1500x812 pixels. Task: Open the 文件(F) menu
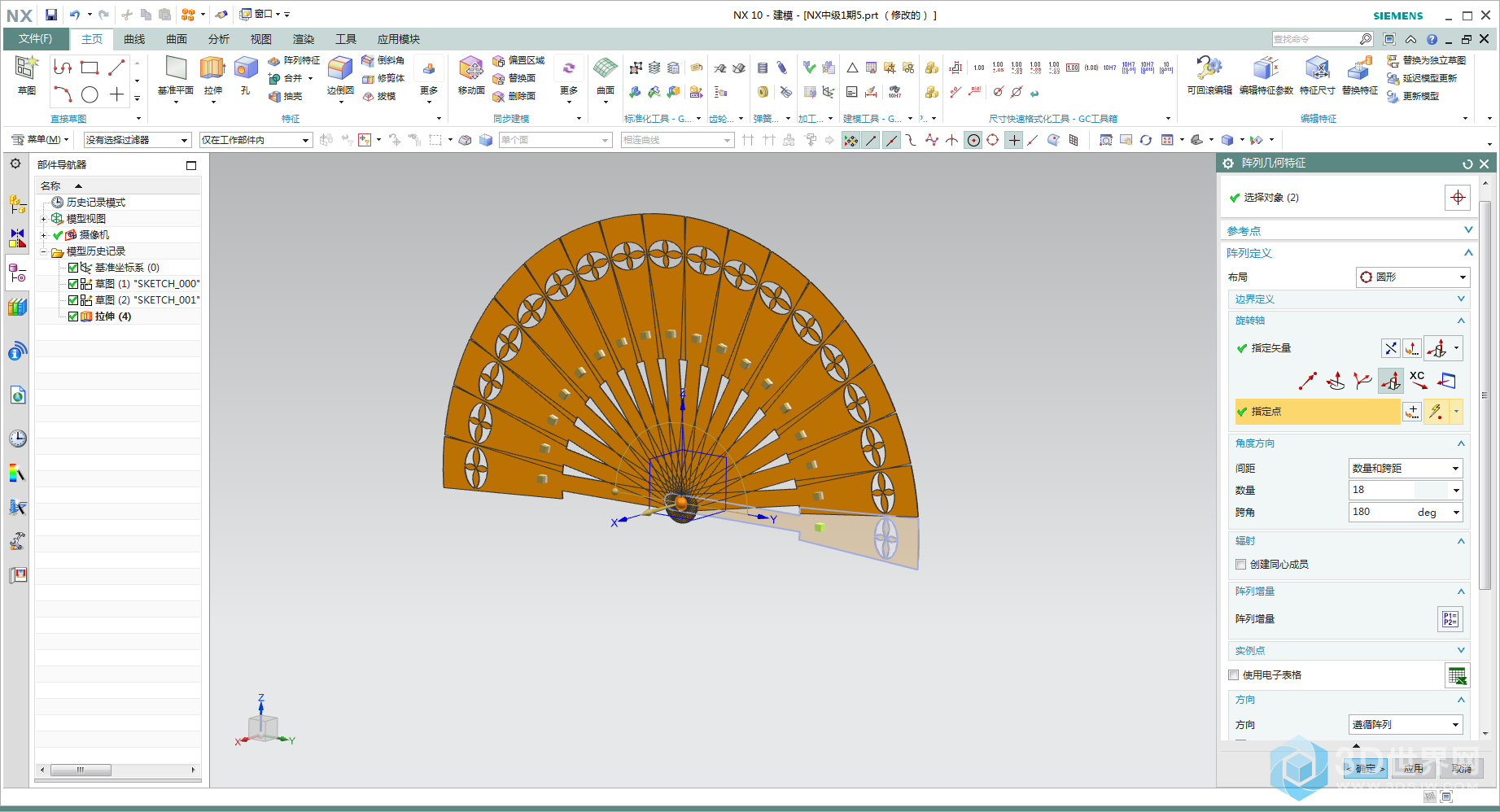point(36,39)
